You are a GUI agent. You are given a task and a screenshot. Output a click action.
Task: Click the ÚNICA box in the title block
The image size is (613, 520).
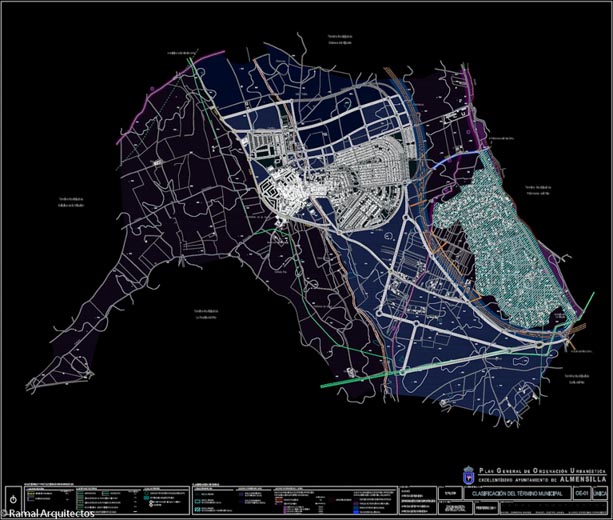[x=599, y=493]
